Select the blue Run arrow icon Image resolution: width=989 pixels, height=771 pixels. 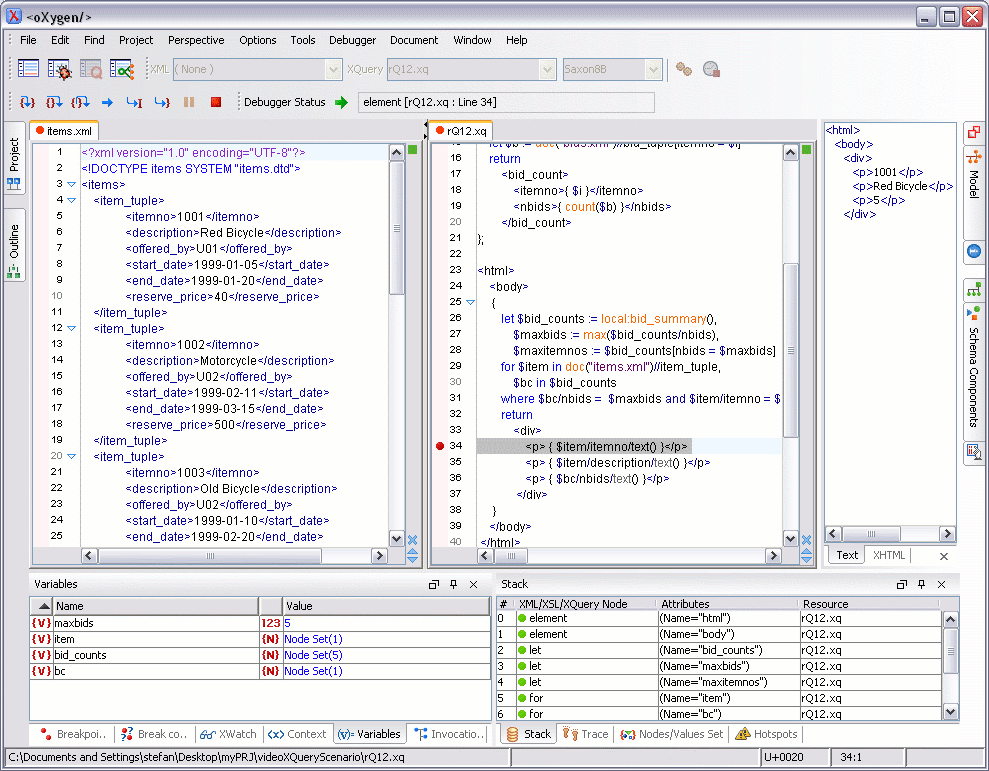[x=108, y=101]
